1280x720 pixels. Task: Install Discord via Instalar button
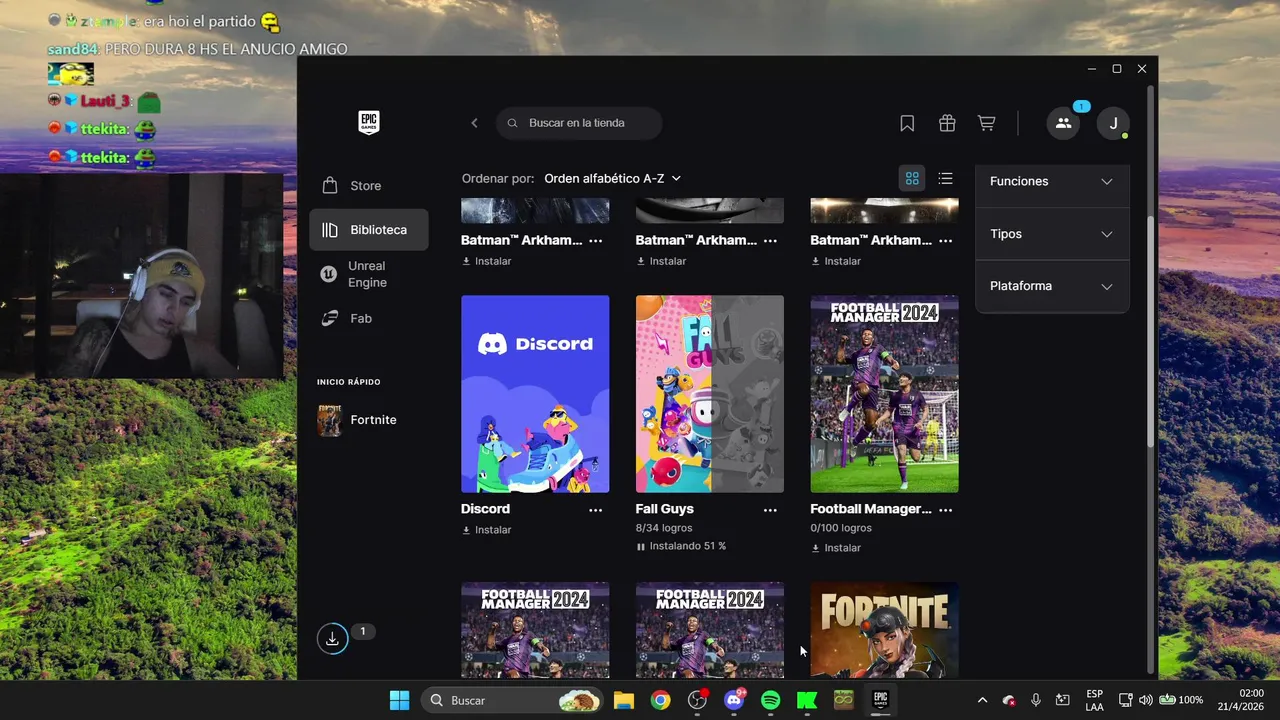[x=487, y=530]
